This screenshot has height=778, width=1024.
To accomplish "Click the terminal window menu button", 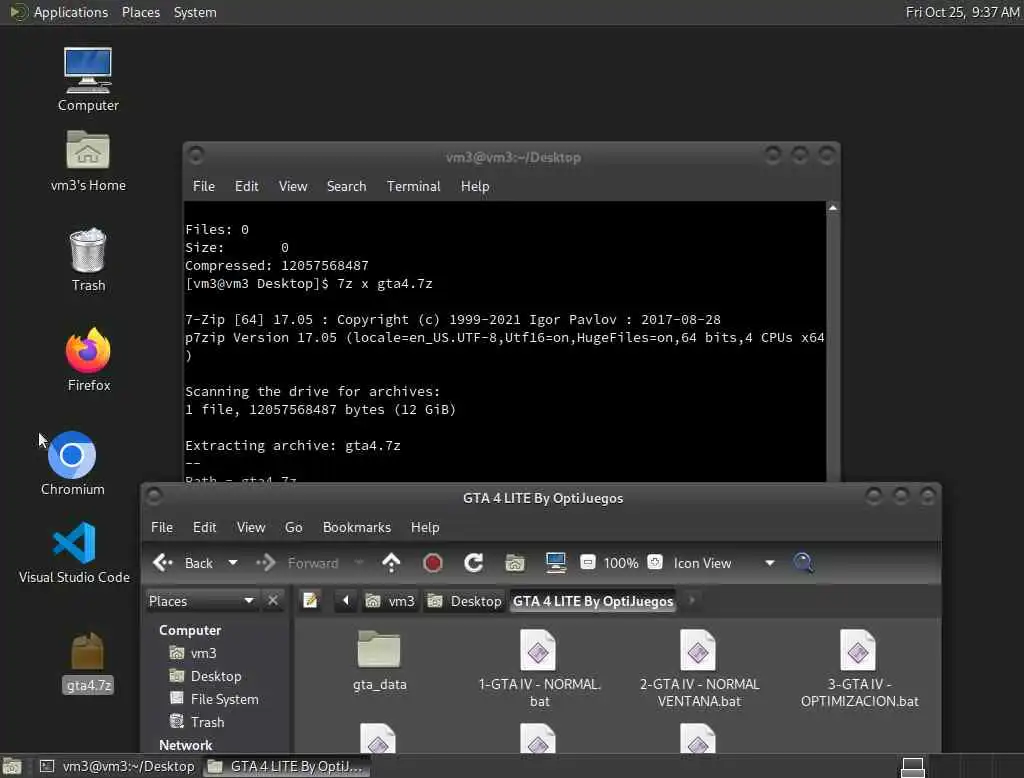I will click(195, 156).
